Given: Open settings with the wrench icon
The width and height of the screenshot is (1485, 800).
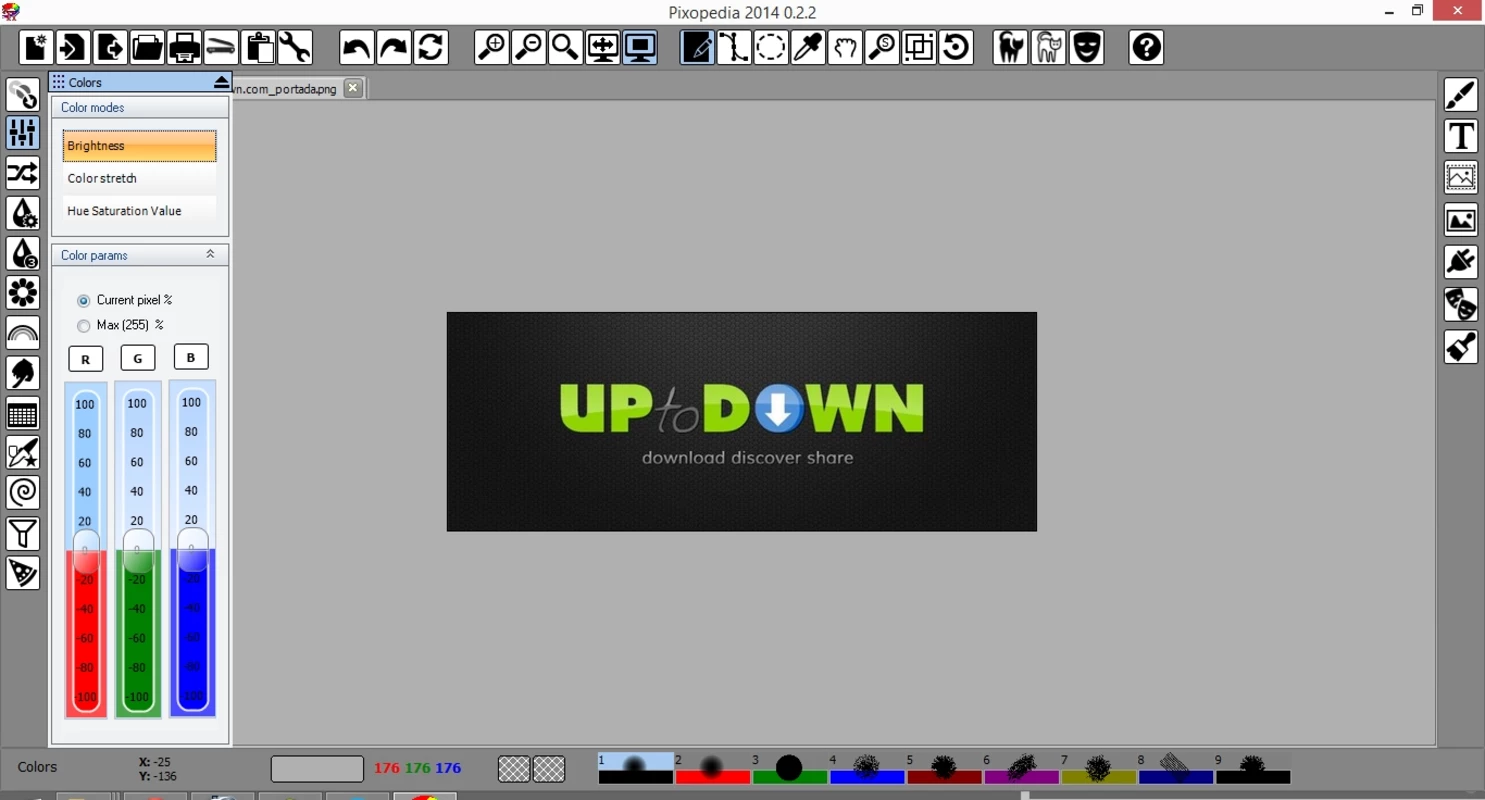Looking at the screenshot, I should tap(295, 47).
